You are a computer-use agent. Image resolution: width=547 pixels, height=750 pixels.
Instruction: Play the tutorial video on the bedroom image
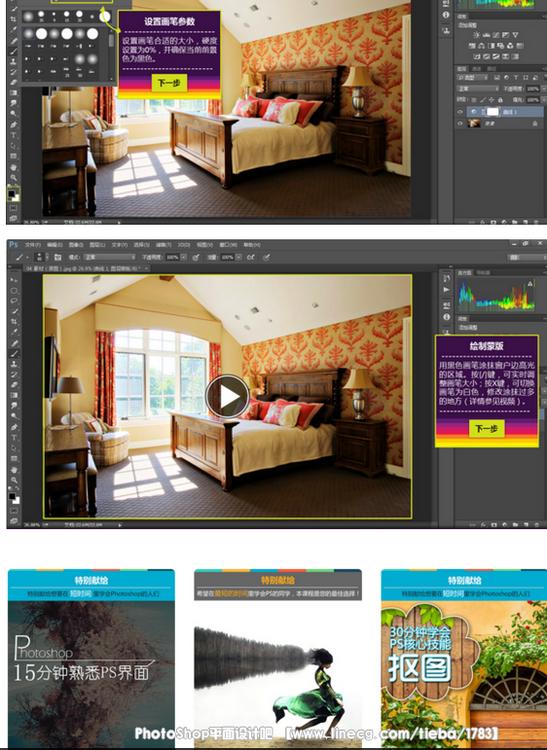[x=227, y=397]
